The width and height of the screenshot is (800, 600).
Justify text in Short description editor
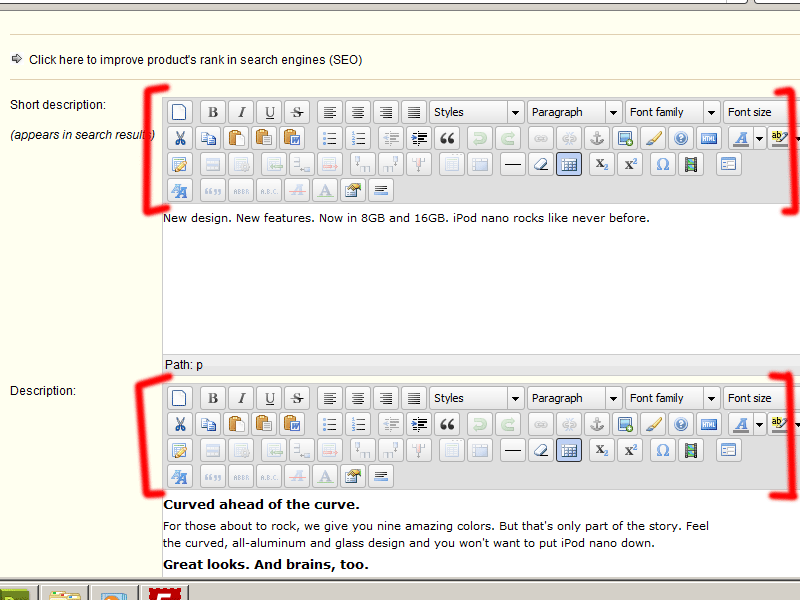(x=414, y=112)
